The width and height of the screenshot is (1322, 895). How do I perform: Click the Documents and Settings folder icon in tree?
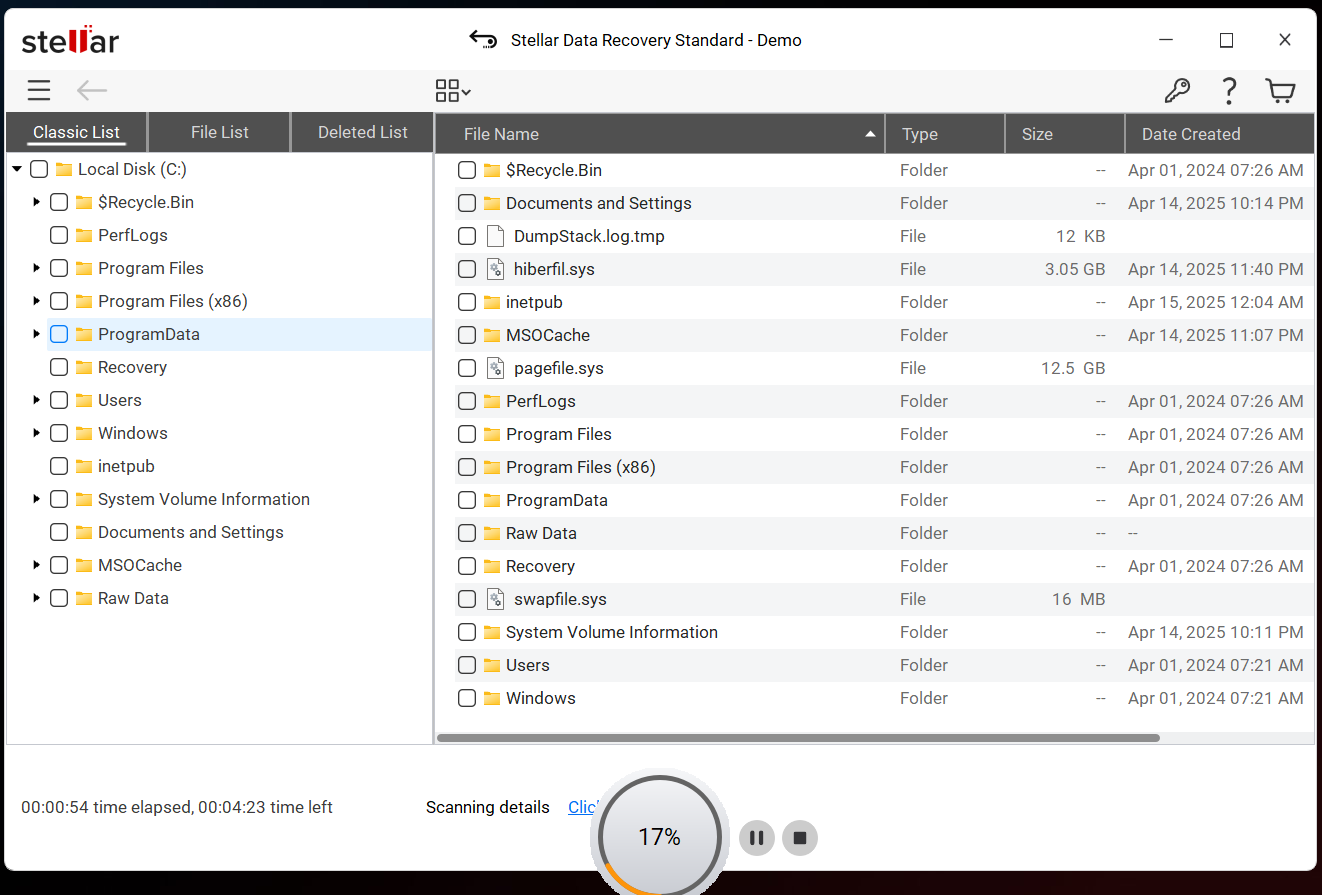(x=84, y=532)
